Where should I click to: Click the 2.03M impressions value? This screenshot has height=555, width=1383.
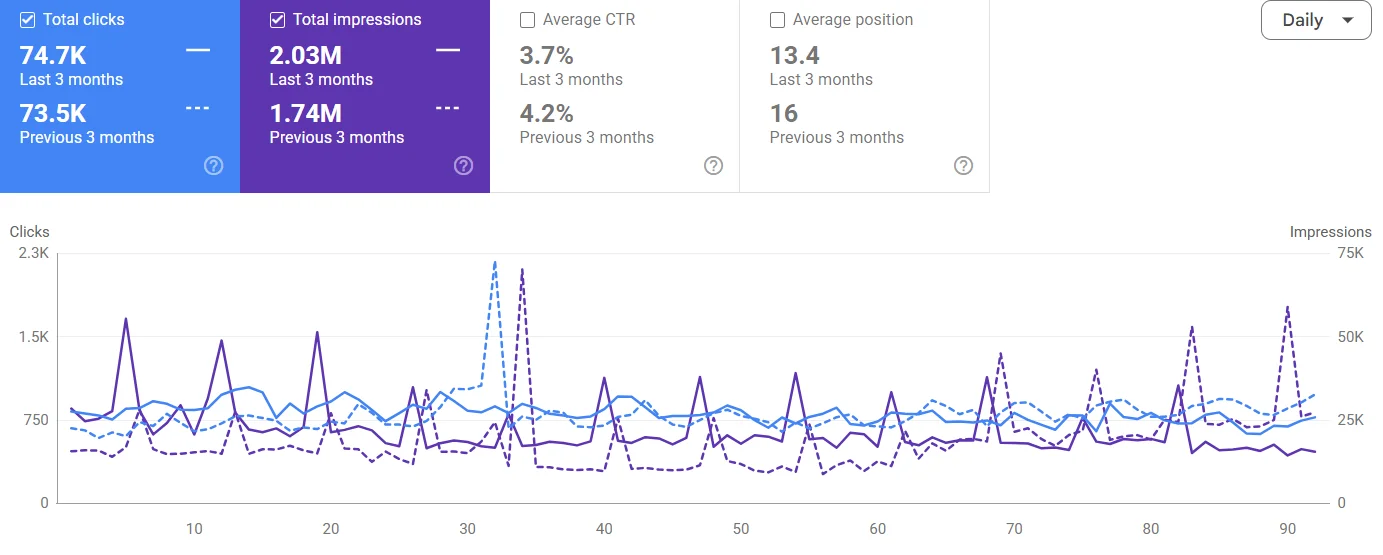306,55
